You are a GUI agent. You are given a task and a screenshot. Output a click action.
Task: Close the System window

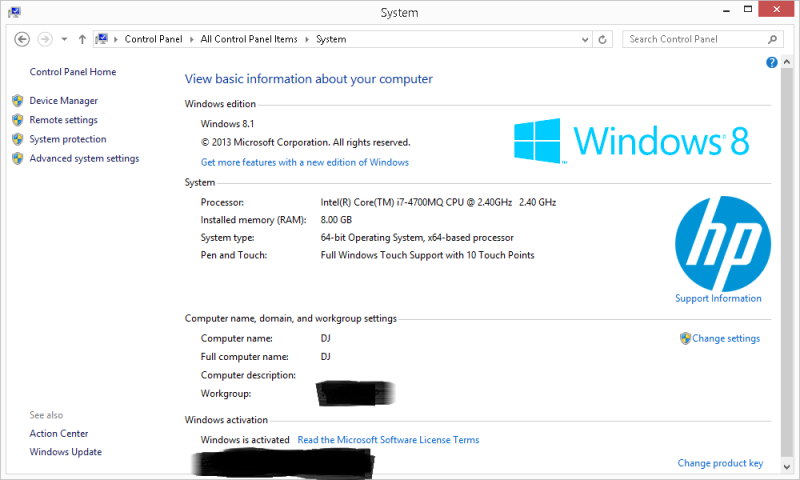point(777,9)
